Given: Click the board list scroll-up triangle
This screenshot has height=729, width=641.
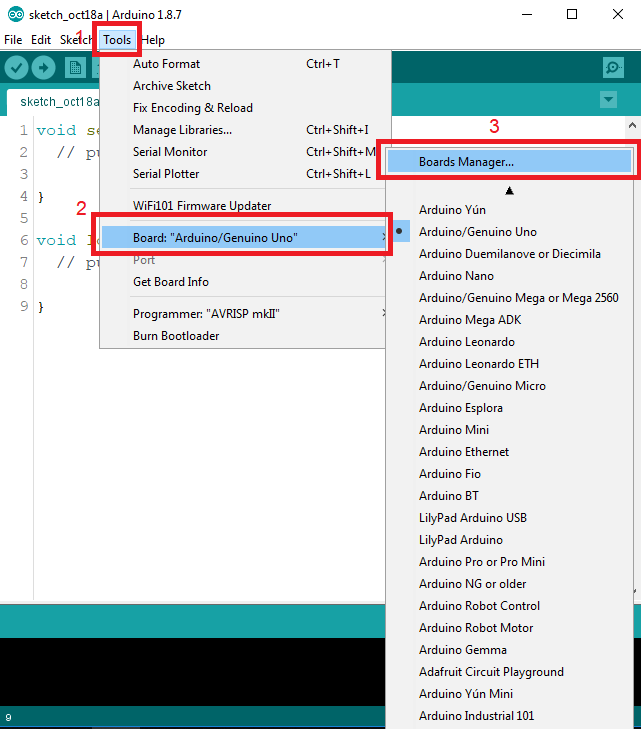Looking at the screenshot, I should 509,191.
